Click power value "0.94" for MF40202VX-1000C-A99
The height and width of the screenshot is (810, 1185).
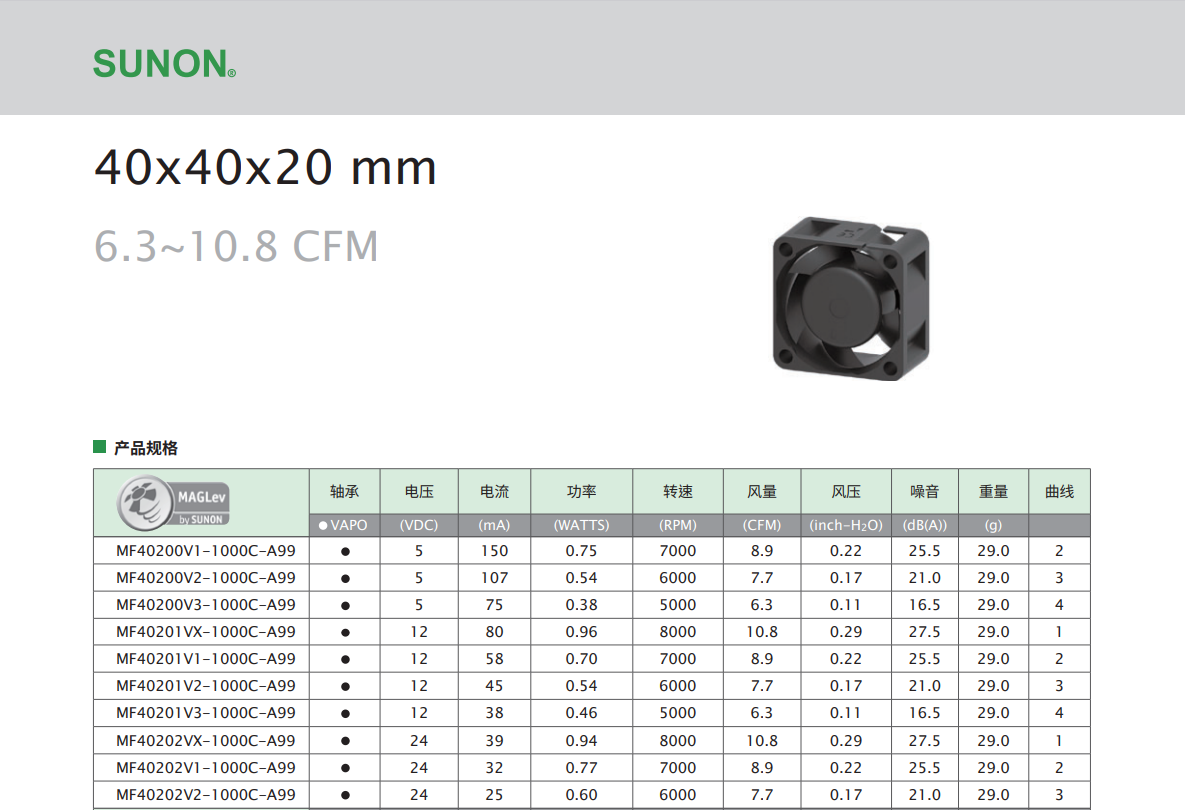tap(581, 740)
